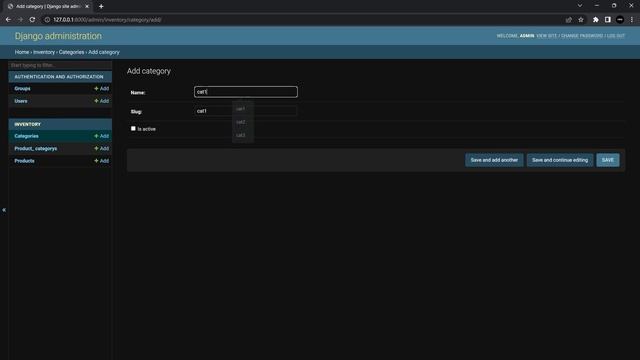The image size is (640, 360).
Task: Click the VIEW SITE link
Action: pos(547,36)
